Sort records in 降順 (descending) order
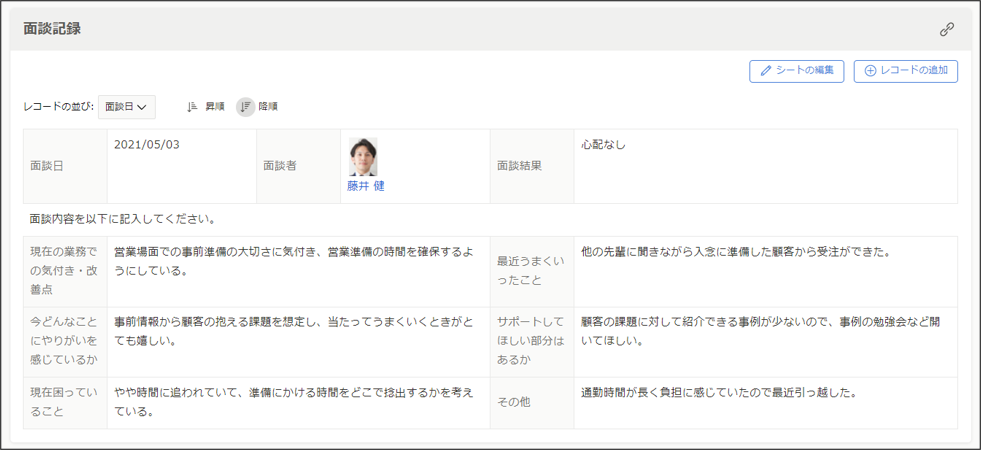The height and width of the screenshot is (450, 981). 257,107
